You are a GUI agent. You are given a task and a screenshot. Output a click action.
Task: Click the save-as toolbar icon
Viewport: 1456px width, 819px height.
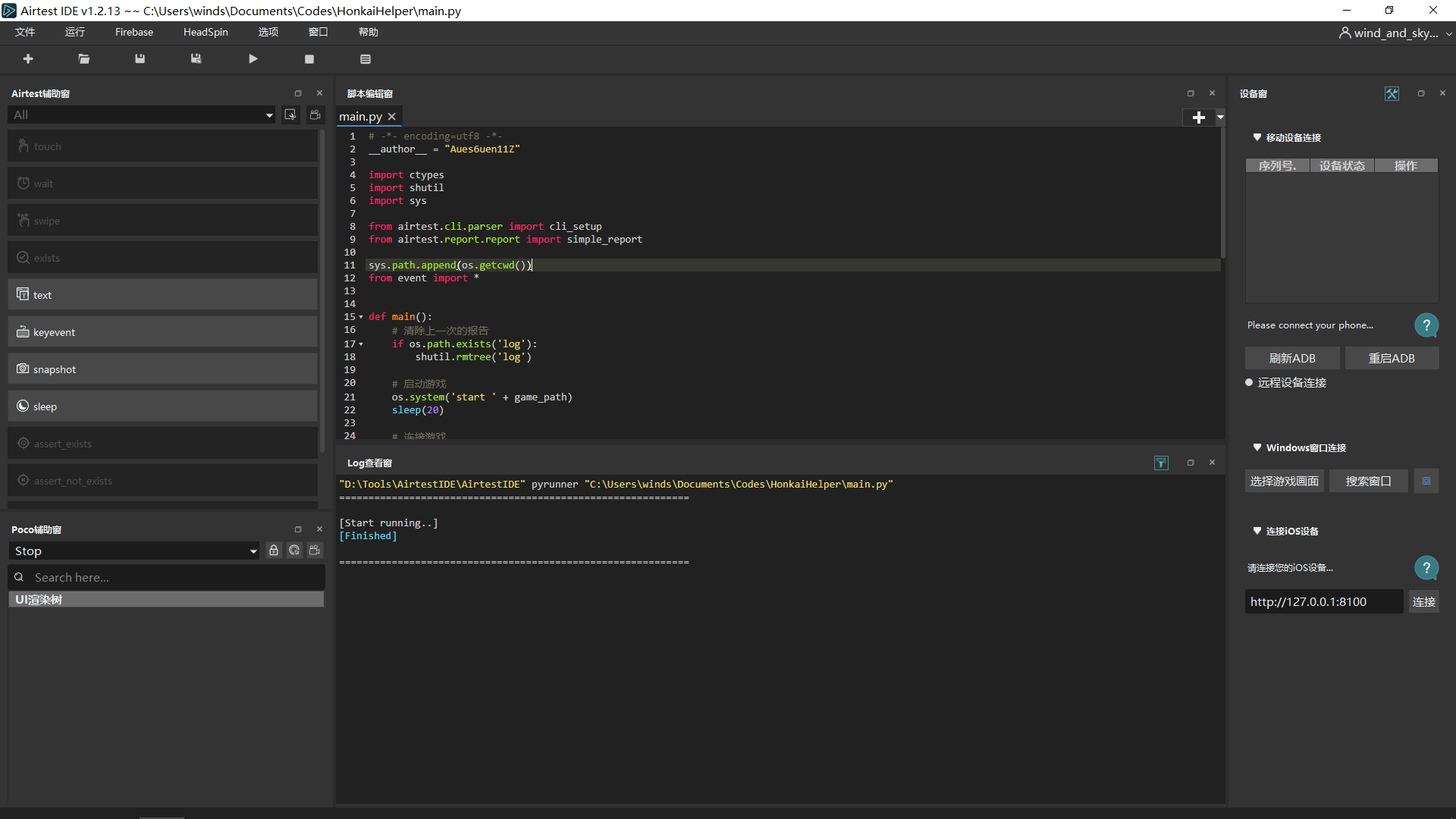pos(196,59)
